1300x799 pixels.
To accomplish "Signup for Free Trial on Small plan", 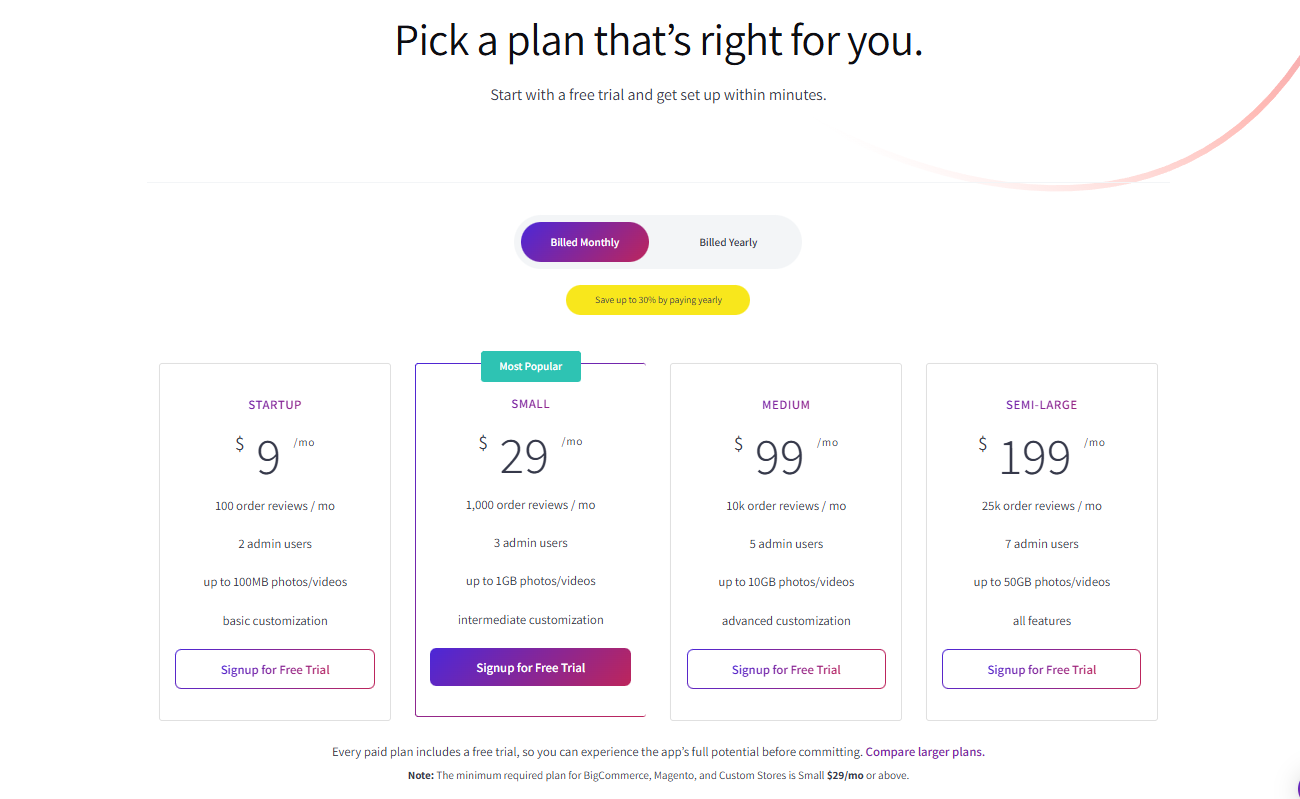I will pos(530,666).
